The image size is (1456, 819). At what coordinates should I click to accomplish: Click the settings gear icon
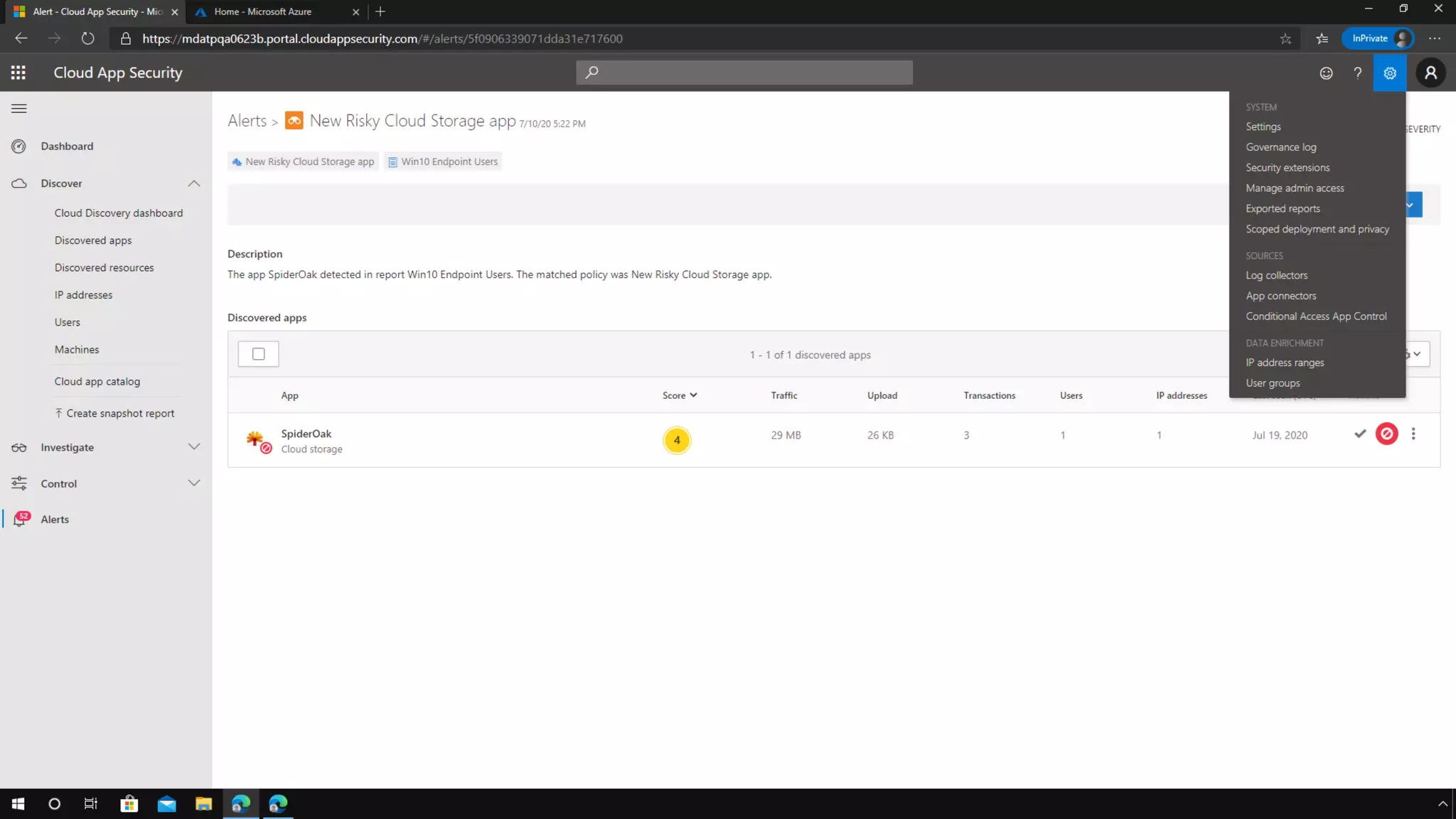(1389, 73)
